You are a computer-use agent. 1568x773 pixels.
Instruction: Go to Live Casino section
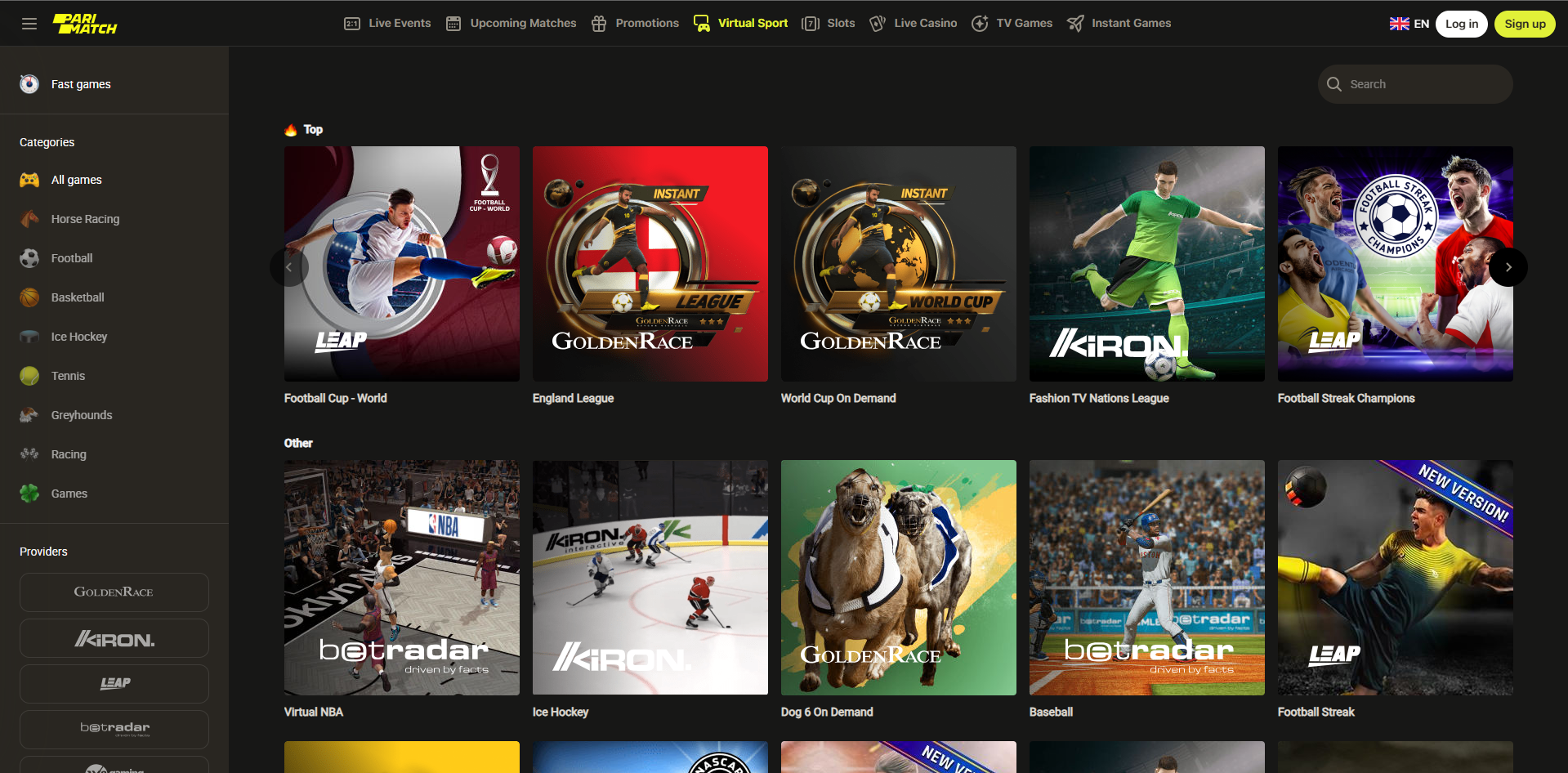(x=913, y=24)
